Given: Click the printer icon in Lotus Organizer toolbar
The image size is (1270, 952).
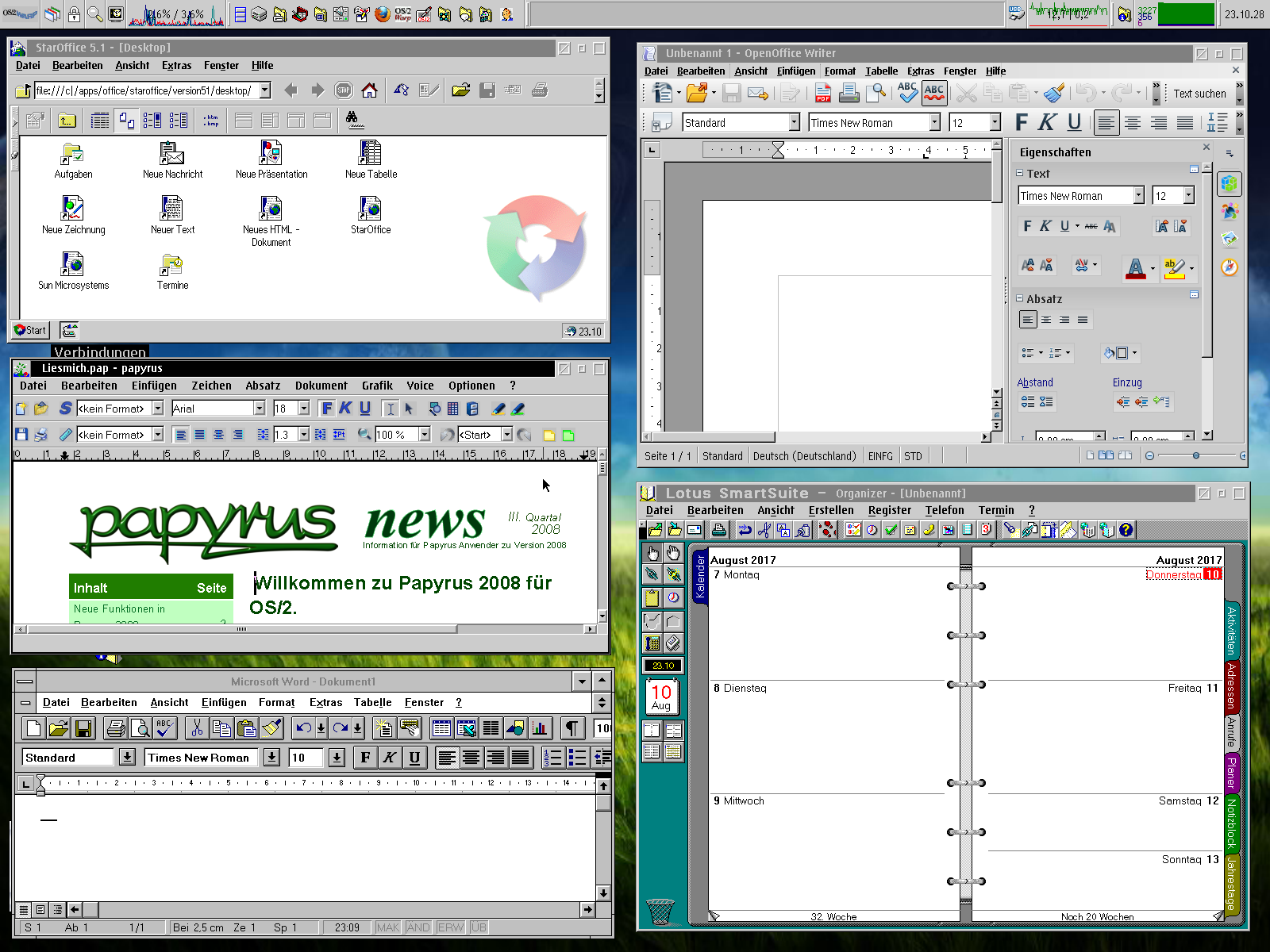Looking at the screenshot, I should (x=719, y=530).
